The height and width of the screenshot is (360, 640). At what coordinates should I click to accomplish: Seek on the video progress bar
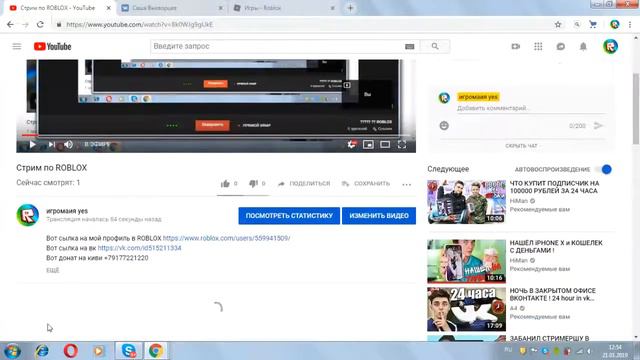[x=216, y=135]
